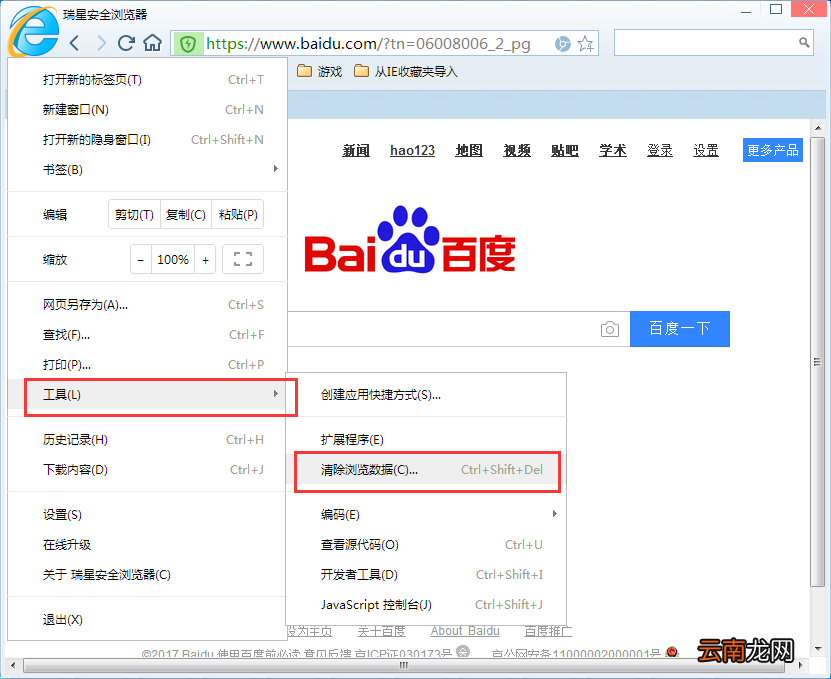
Task: Expand the 编码(E) submenu
Action: (x=426, y=515)
